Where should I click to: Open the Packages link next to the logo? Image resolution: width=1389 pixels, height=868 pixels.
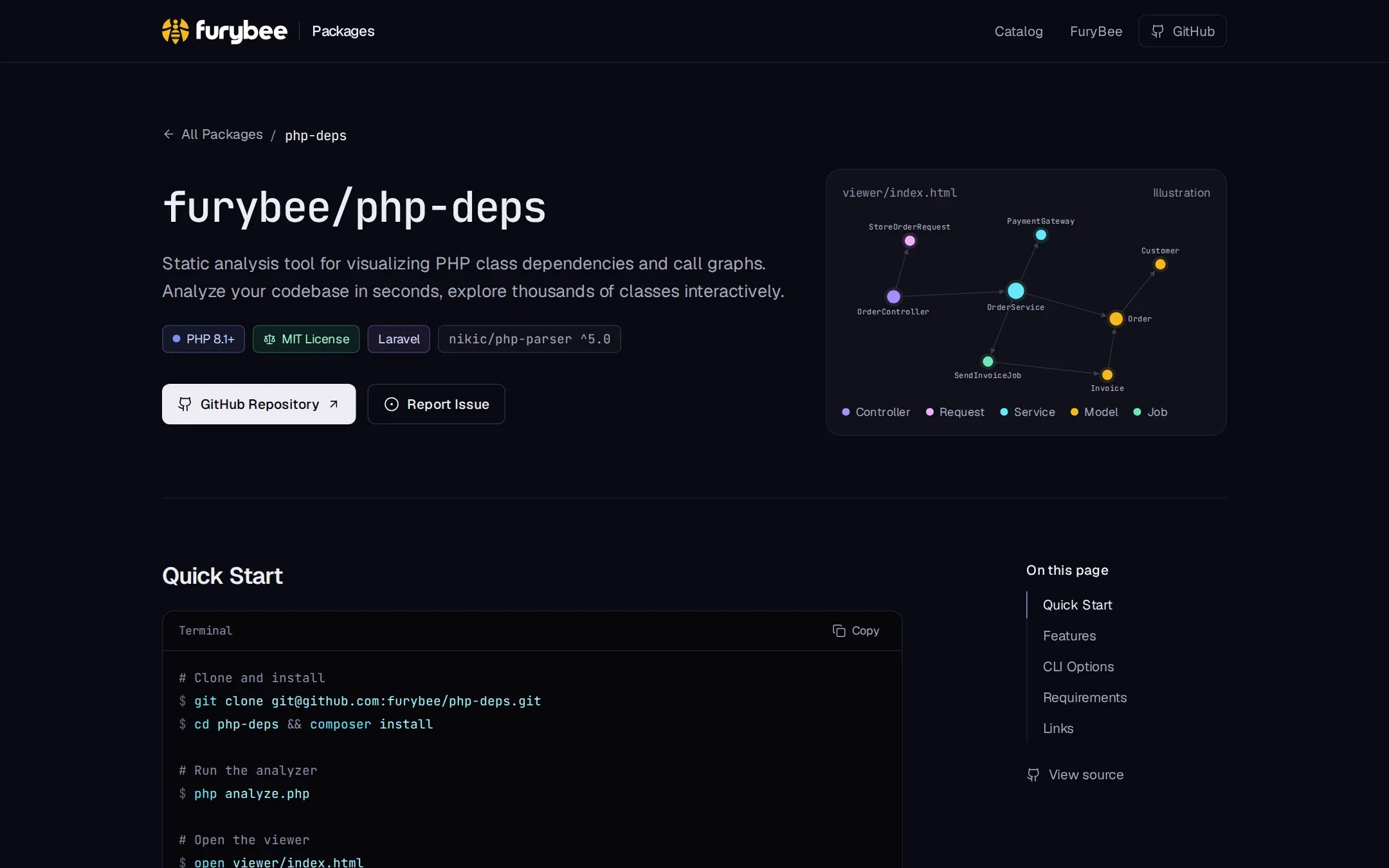coord(343,31)
